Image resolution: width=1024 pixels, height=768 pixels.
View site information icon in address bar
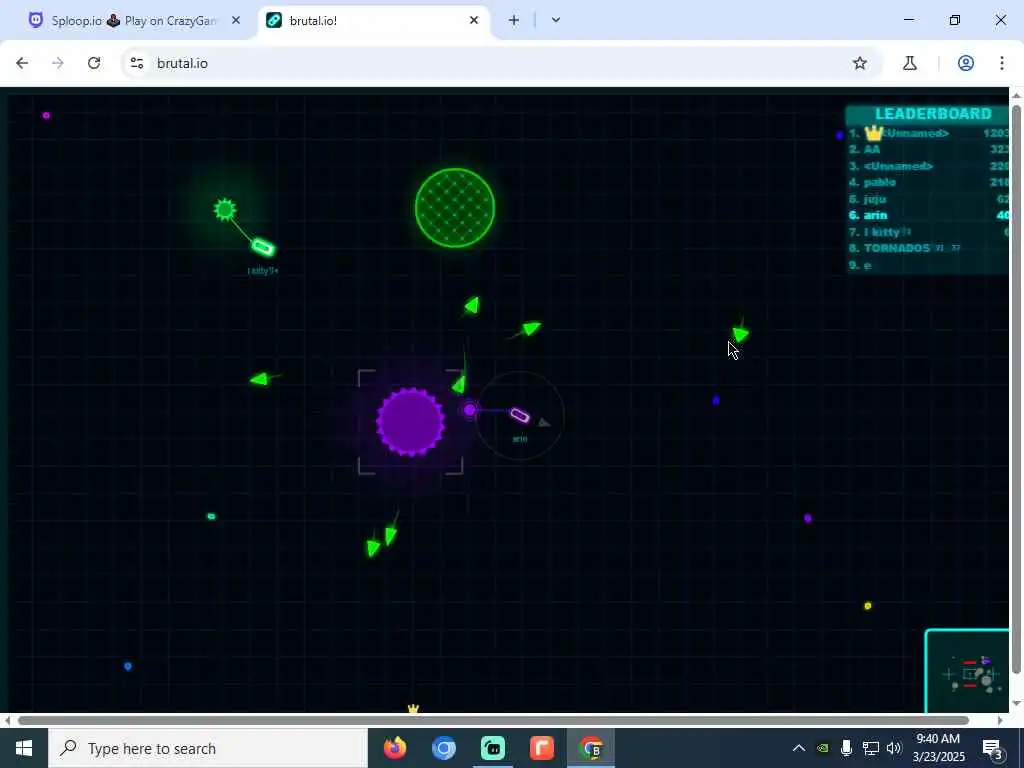point(137,63)
